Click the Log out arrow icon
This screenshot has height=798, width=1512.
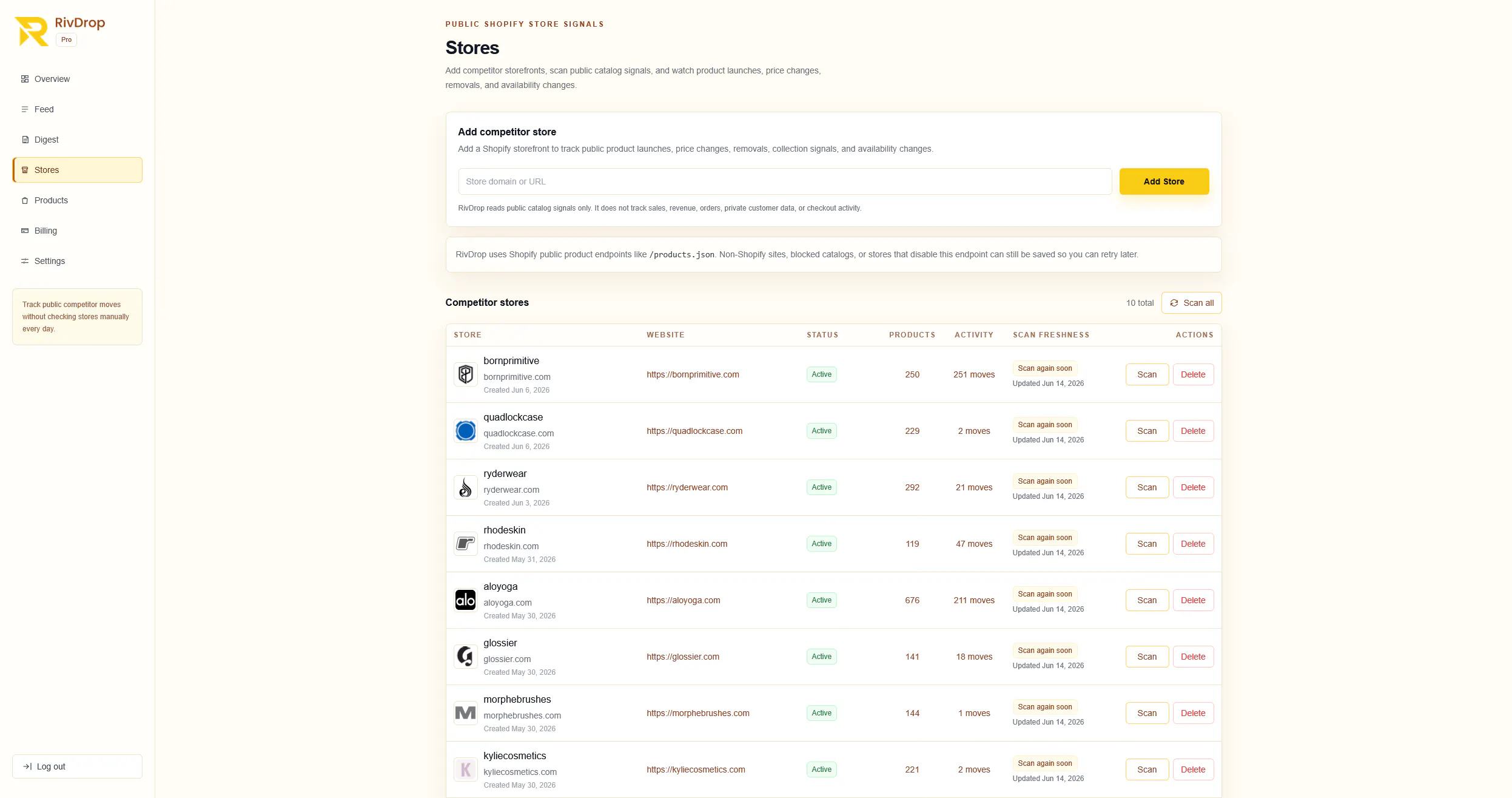tap(27, 766)
